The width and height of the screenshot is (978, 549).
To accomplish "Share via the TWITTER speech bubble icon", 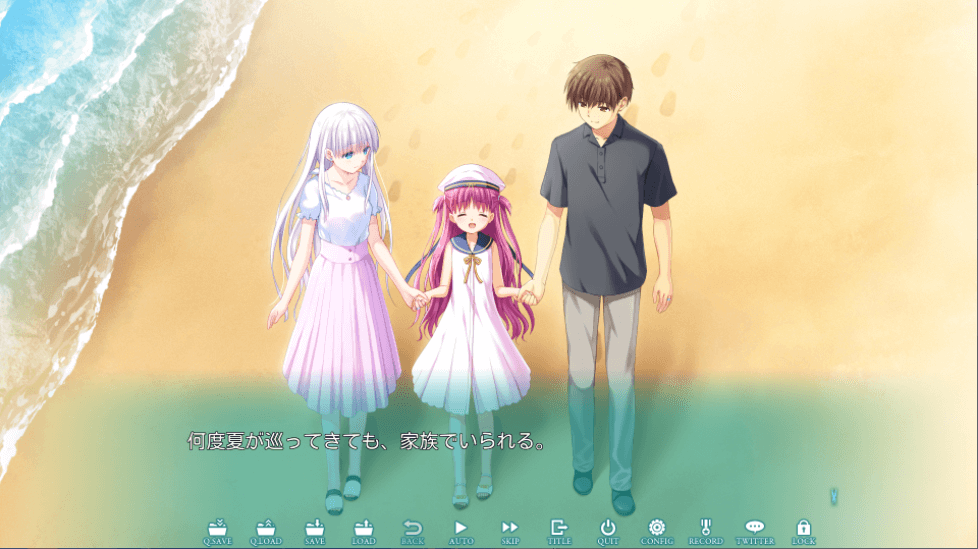I will click(x=755, y=531).
